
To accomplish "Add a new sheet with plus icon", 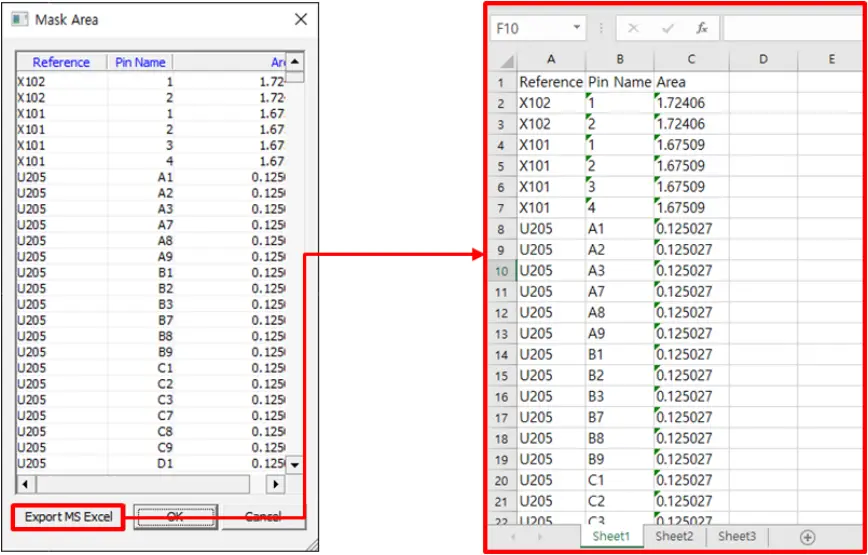I will tap(808, 536).
